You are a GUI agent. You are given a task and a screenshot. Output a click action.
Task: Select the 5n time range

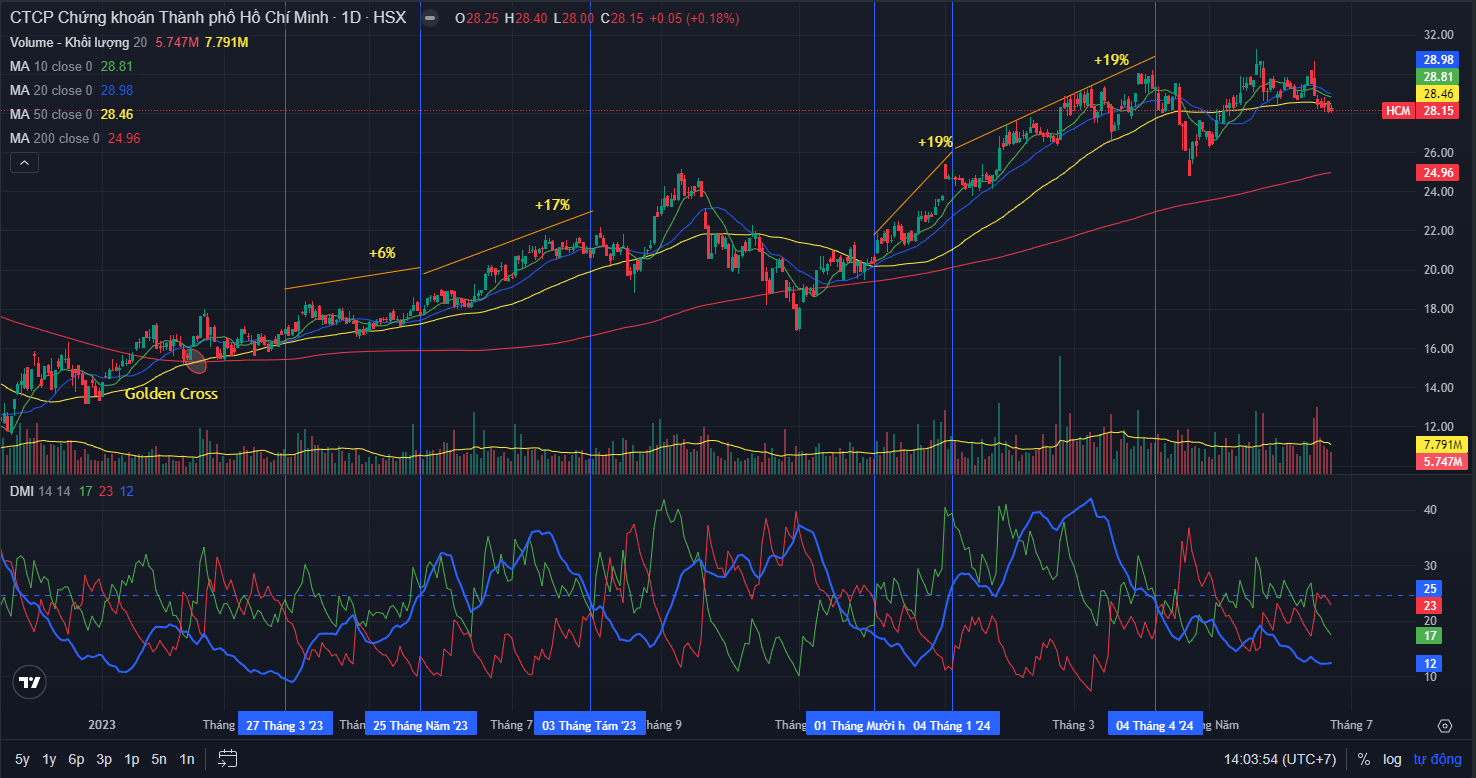(159, 759)
